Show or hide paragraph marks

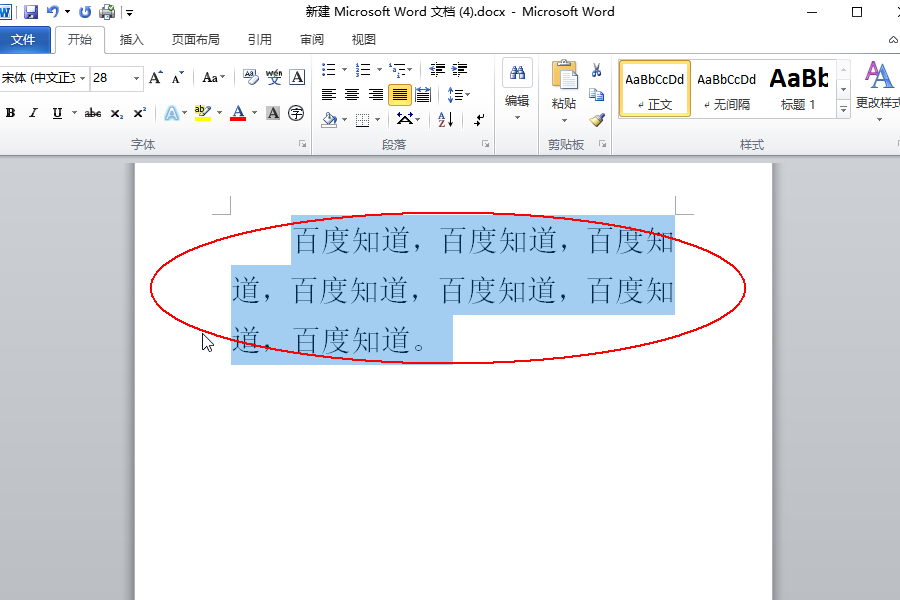479,119
